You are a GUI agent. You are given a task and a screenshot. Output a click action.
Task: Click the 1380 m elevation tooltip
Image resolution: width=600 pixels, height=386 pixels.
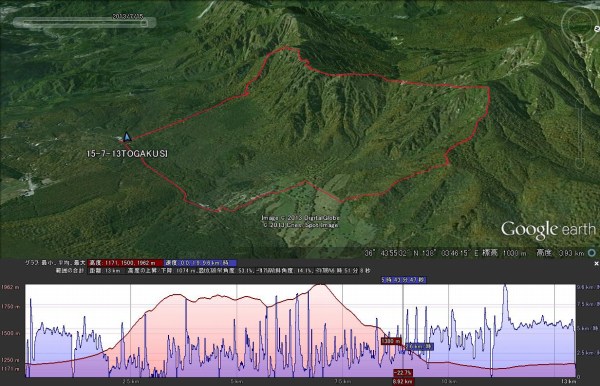point(391,341)
